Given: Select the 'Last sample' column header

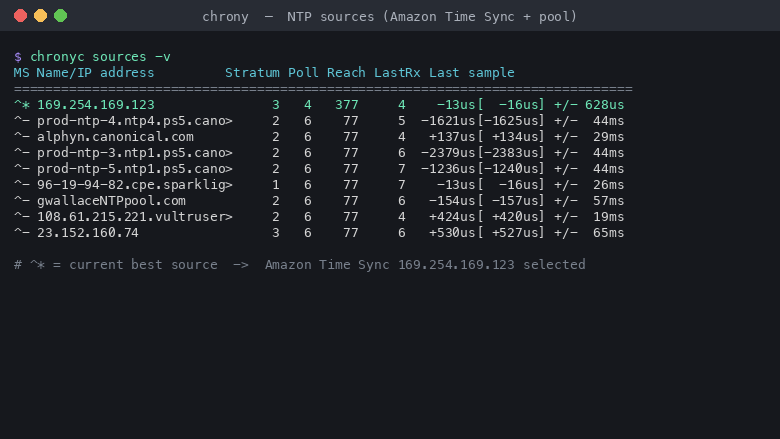Looking at the screenshot, I should pyautogui.click(x=472, y=73).
